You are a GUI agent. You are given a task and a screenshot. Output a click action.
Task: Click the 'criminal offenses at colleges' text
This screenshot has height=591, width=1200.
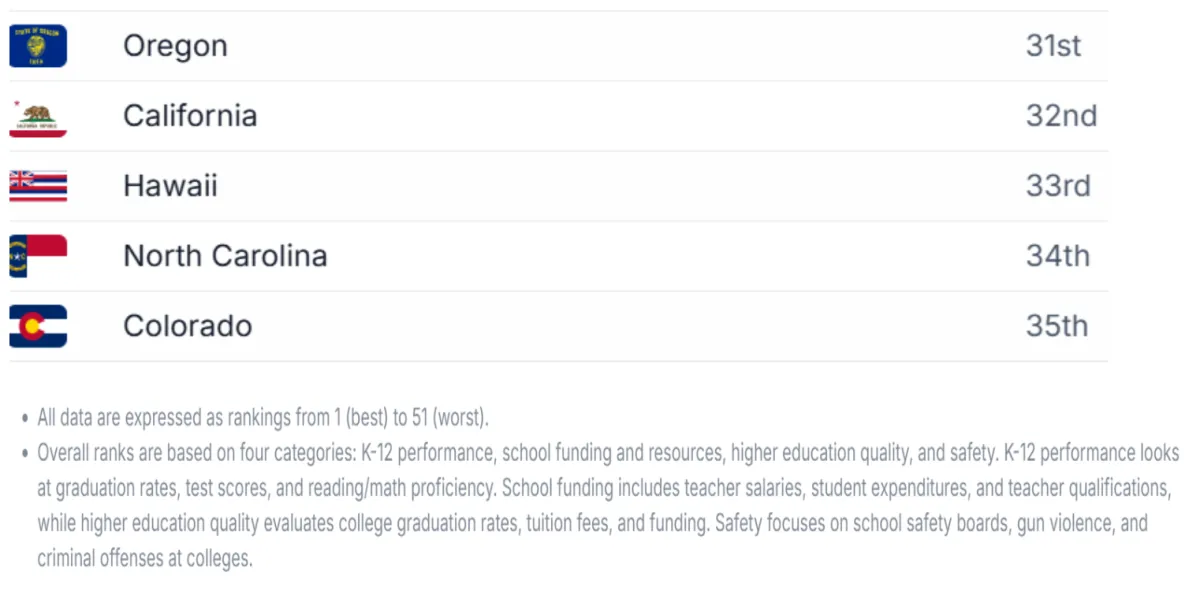(145, 559)
